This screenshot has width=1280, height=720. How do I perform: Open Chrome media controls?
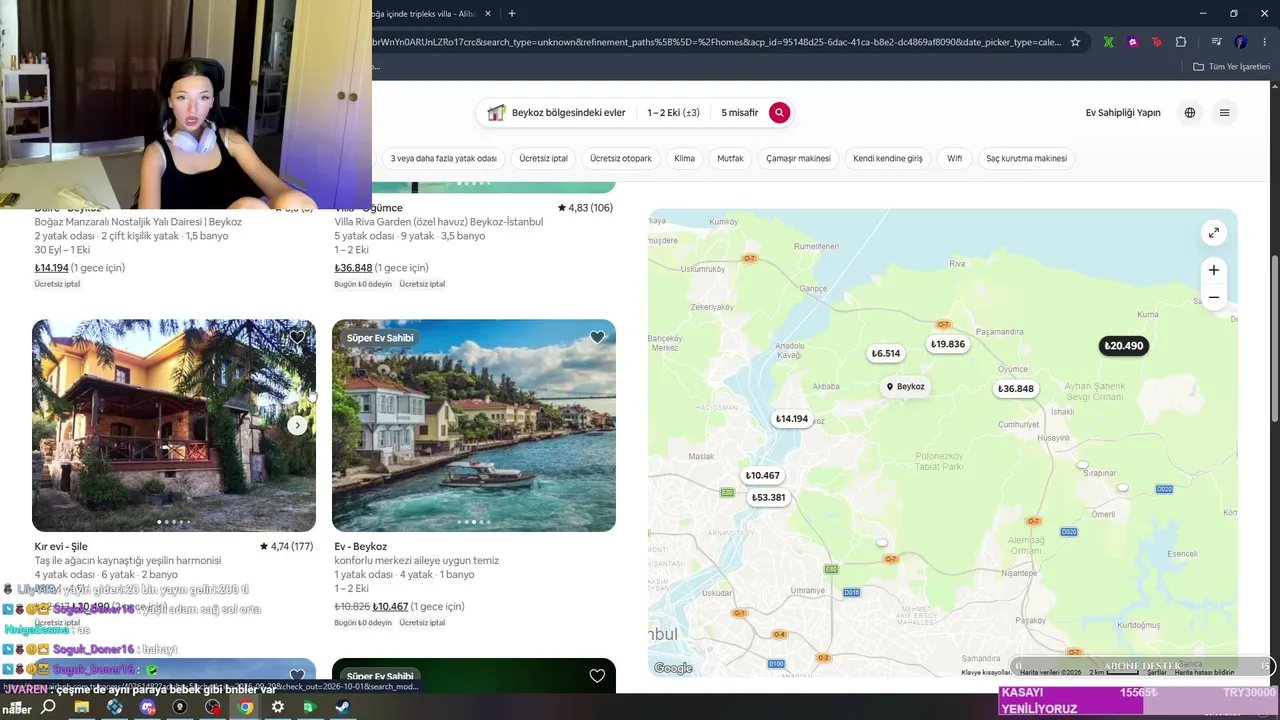(x=1216, y=42)
